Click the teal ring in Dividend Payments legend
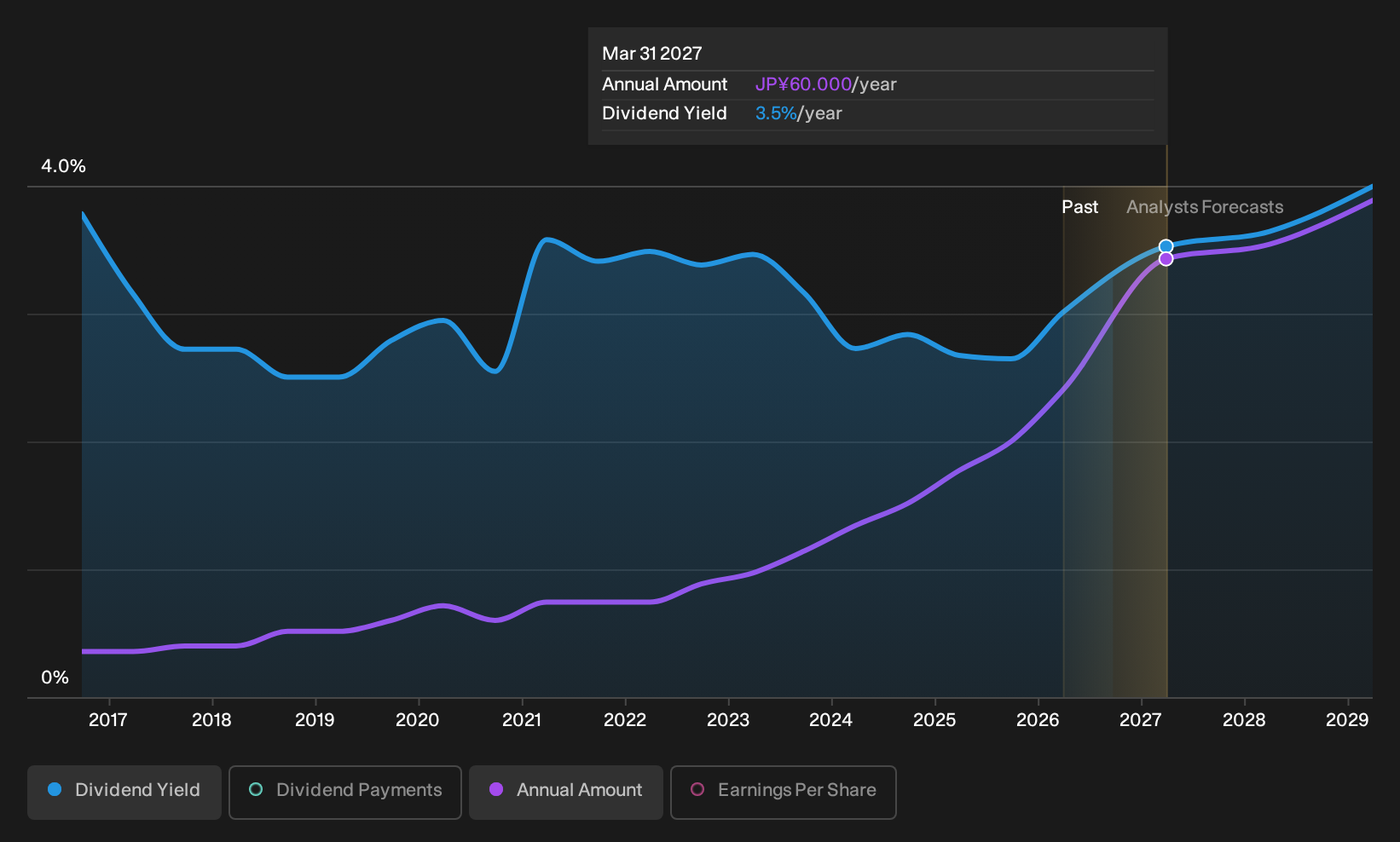 (x=256, y=789)
